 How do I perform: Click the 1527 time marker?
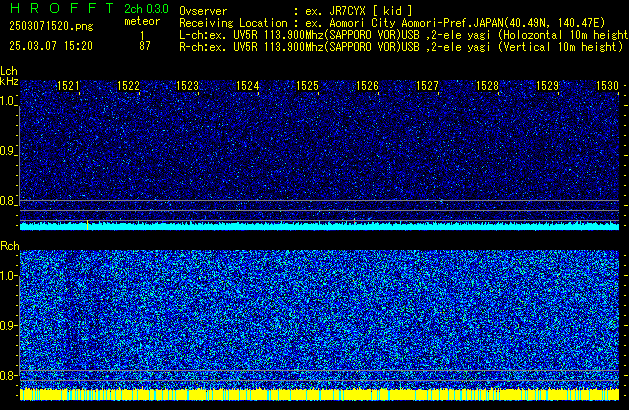[x=427, y=86]
